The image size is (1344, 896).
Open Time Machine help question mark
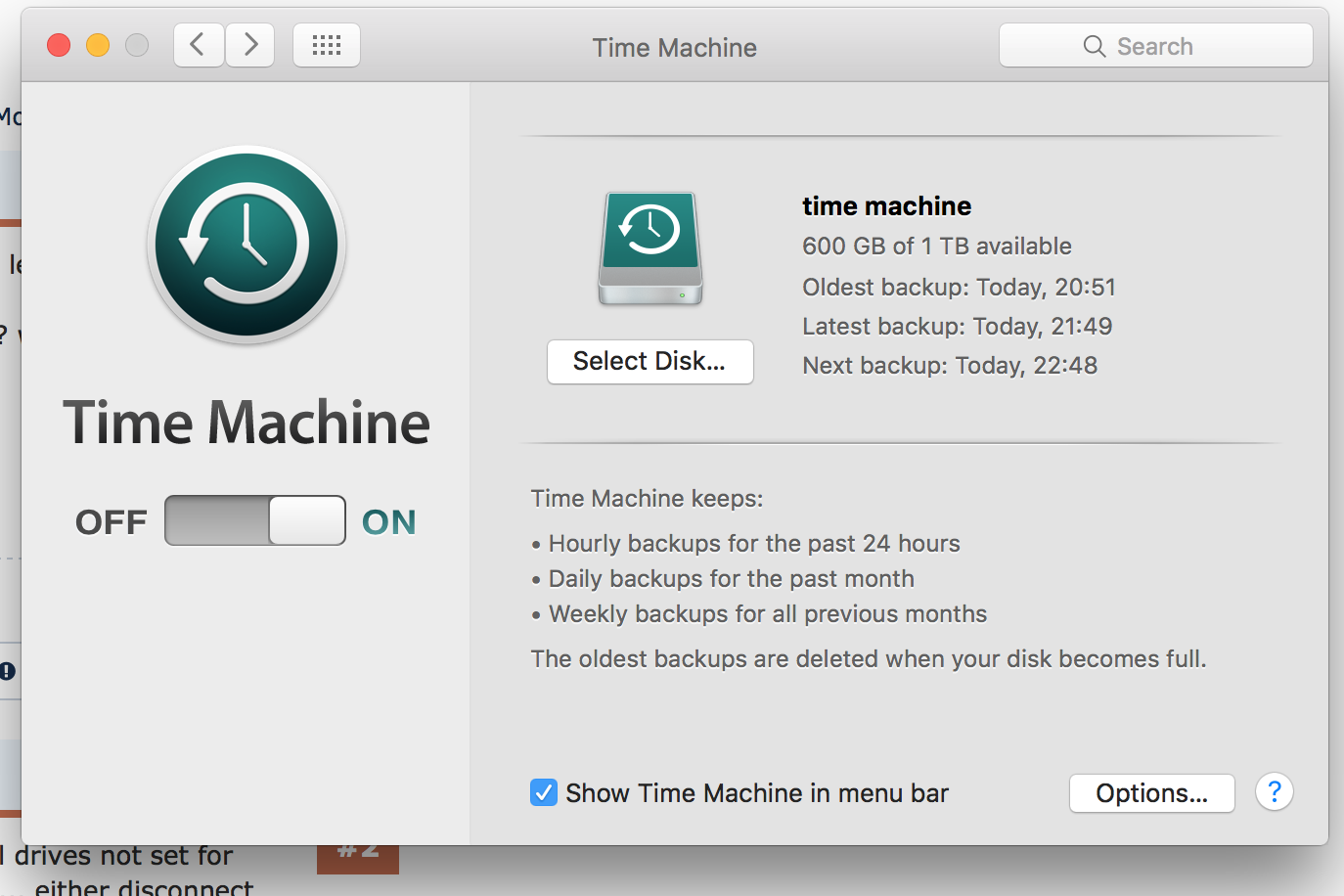click(x=1275, y=791)
